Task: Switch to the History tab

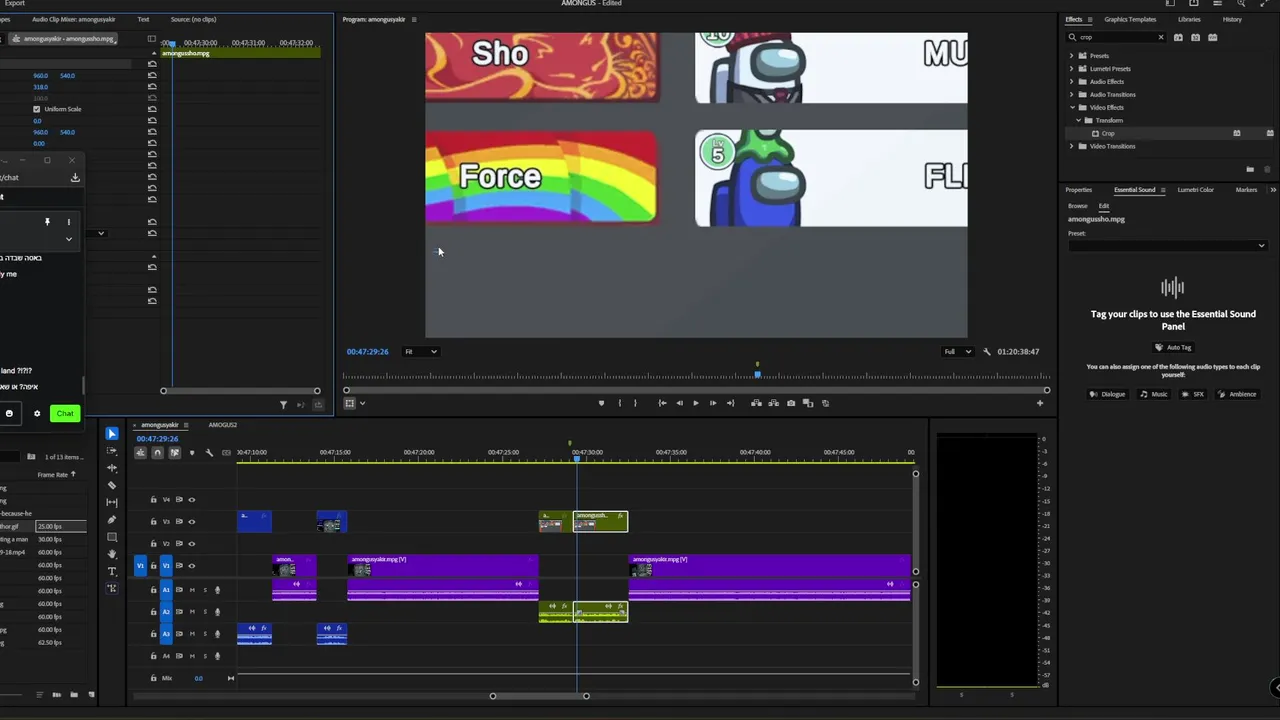Action: coord(1232,19)
